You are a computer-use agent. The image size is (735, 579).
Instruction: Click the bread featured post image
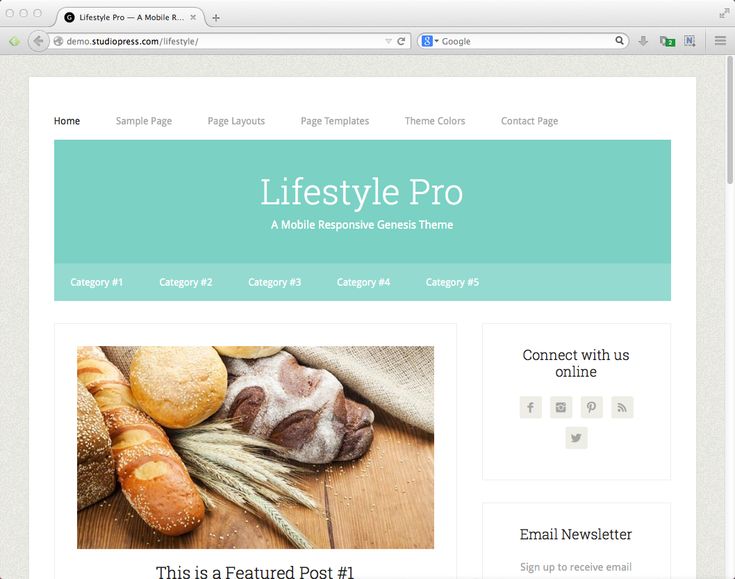point(255,447)
